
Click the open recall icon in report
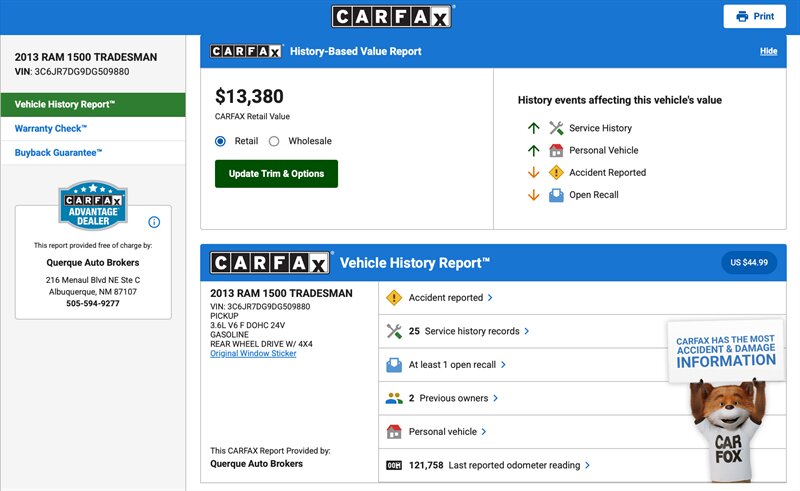coord(394,365)
